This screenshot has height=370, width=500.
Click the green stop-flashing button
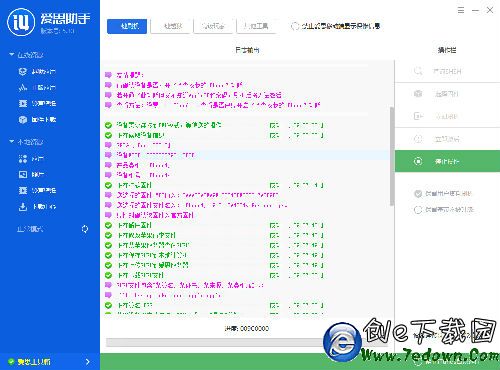pos(447,161)
